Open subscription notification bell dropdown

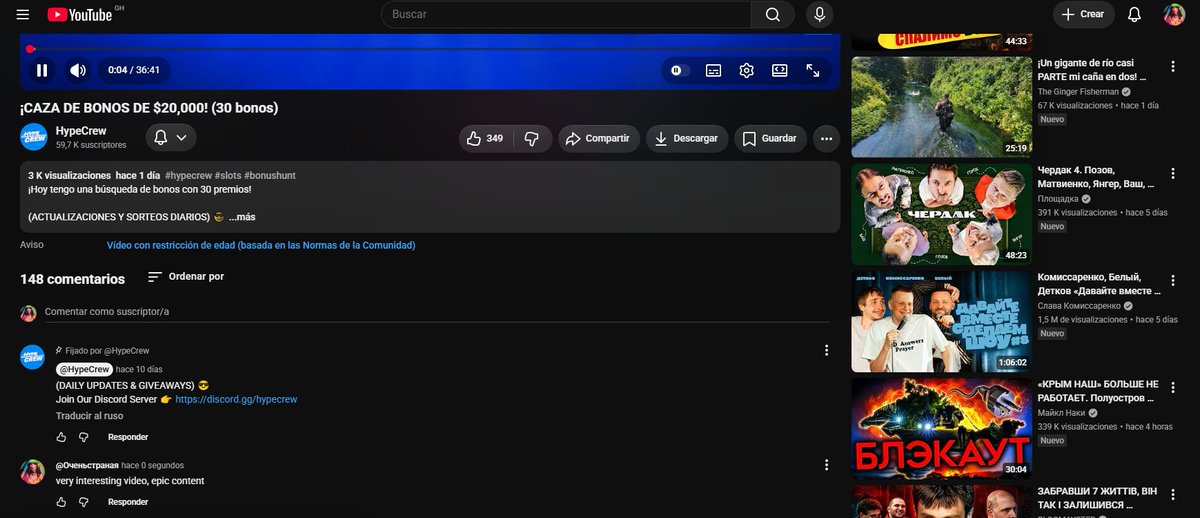170,137
